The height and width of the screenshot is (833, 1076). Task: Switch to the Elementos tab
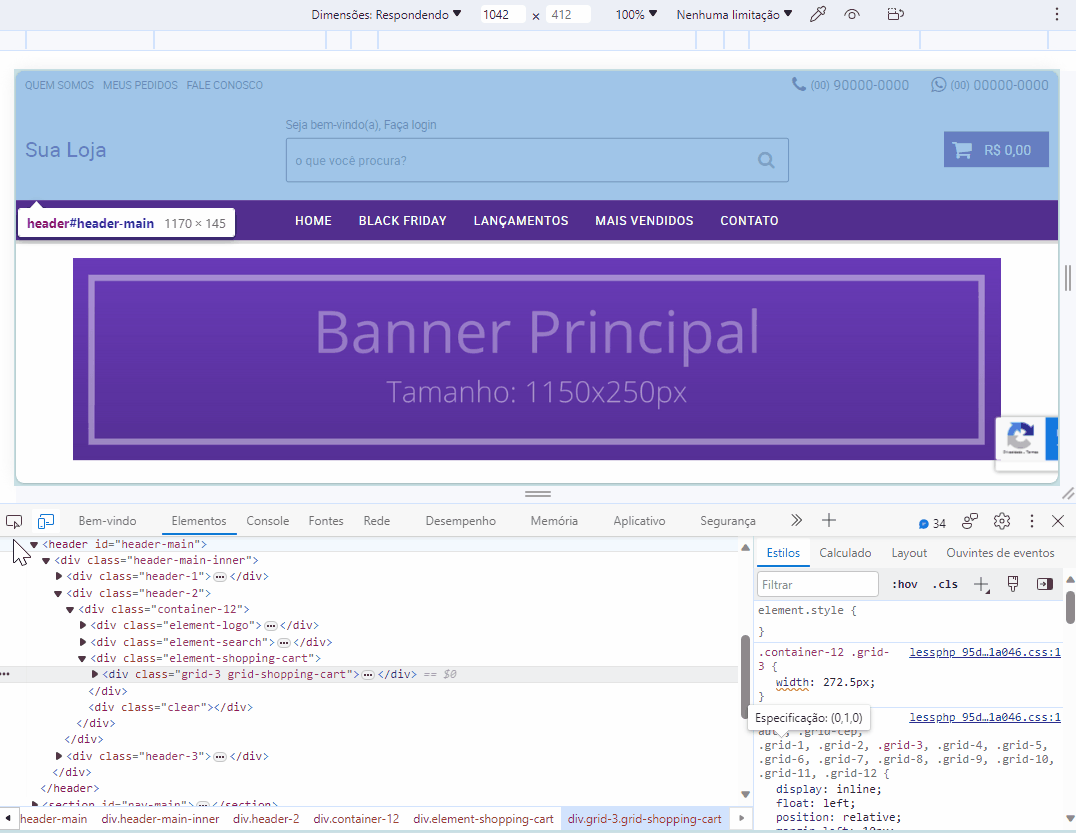pyautogui.click(x=198, y=521)
